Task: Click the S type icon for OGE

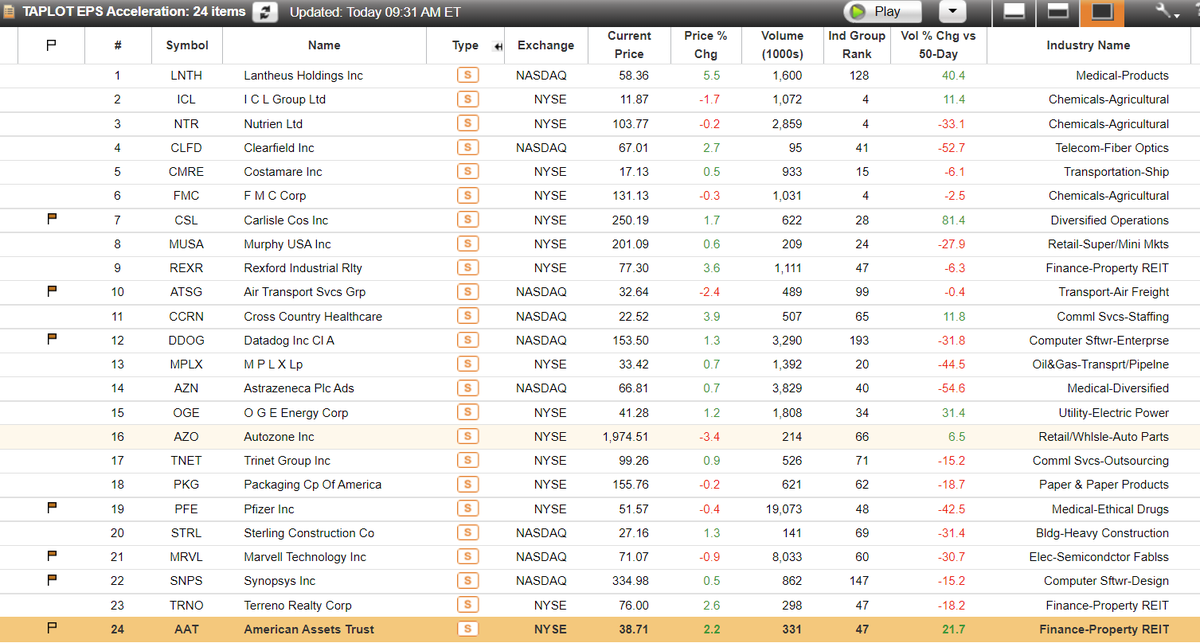Action: pyautogui.click(x=466, y=412)
